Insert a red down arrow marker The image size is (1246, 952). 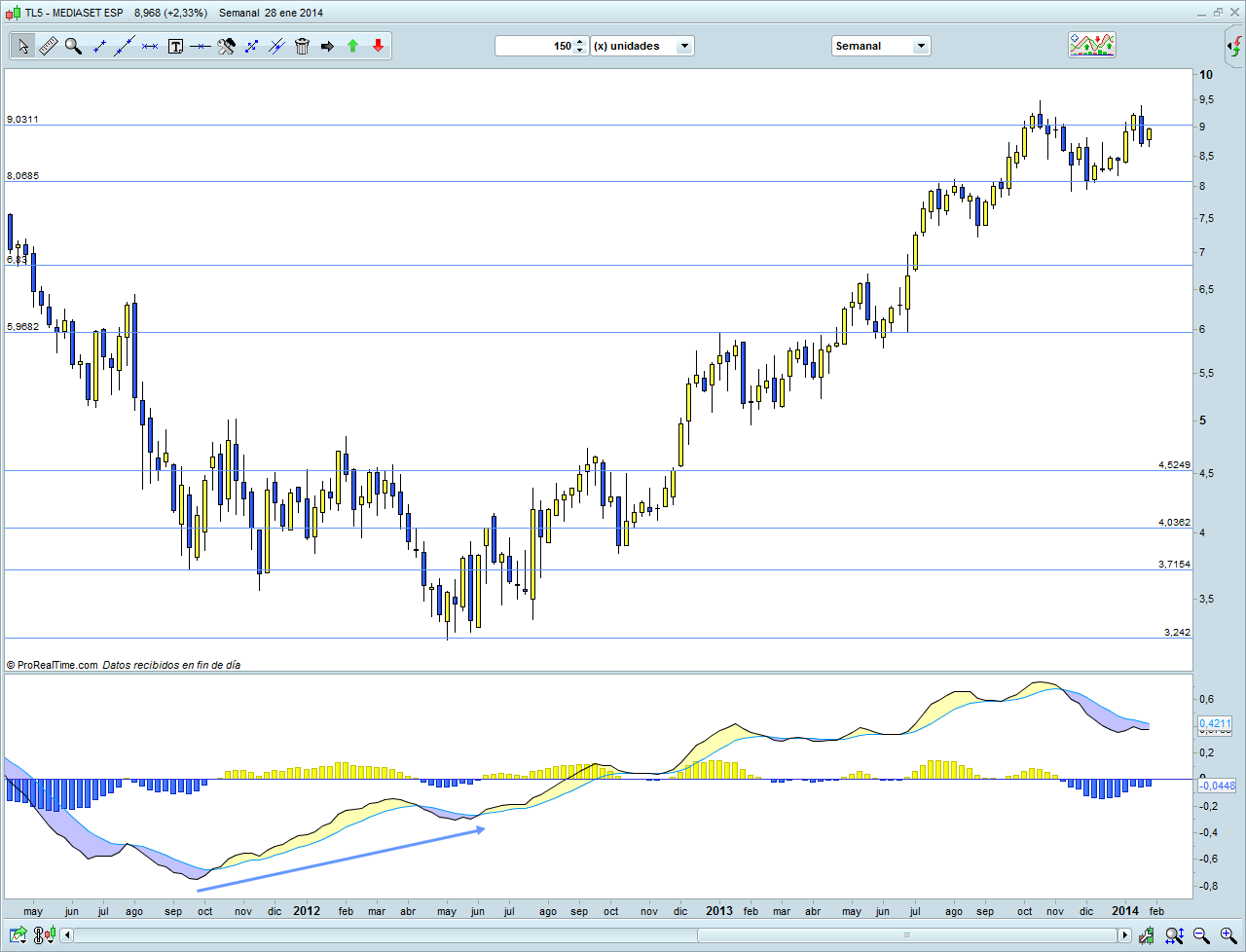pyautogui.click(x=378, y=46)
